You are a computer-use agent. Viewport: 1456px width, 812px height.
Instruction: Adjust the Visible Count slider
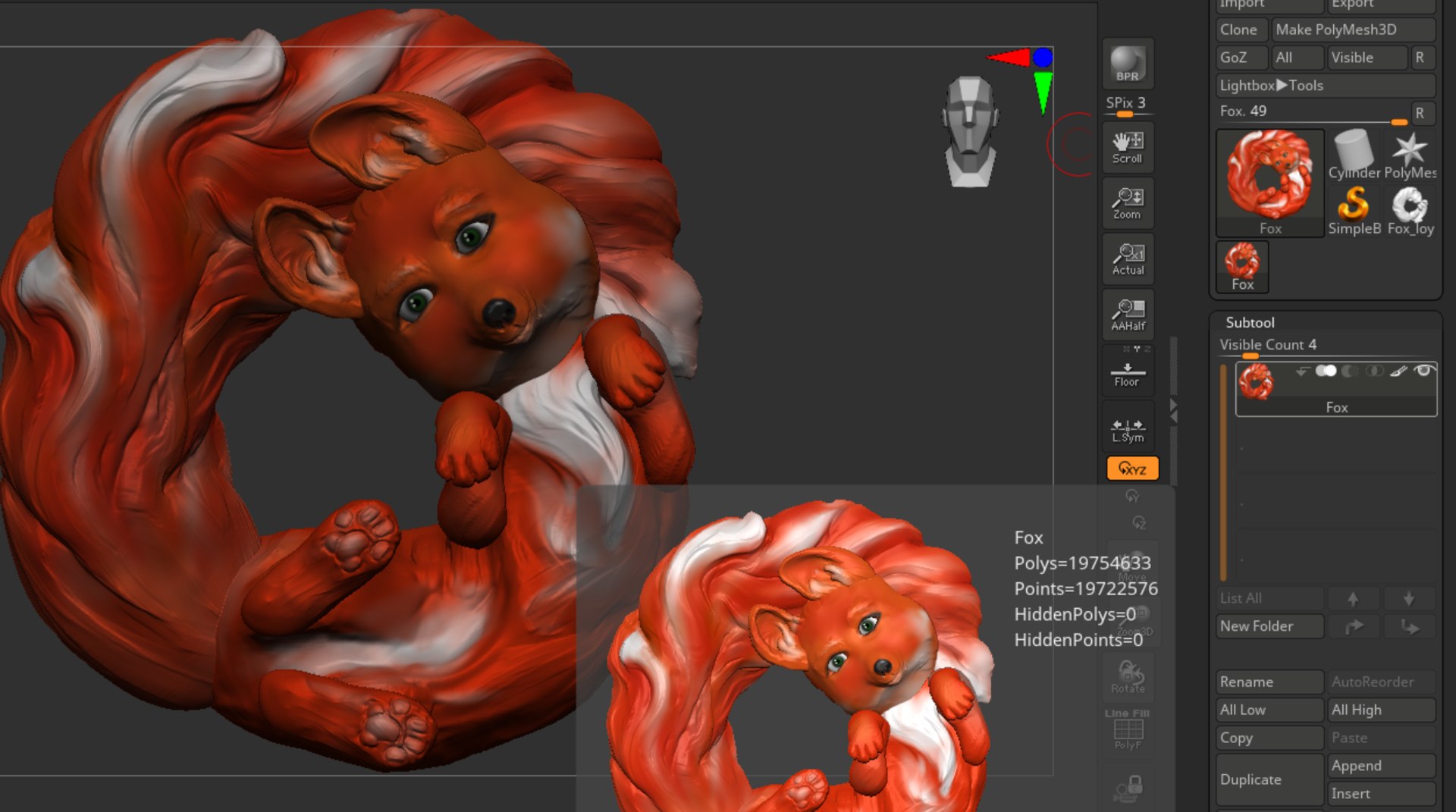point(1327,347)
